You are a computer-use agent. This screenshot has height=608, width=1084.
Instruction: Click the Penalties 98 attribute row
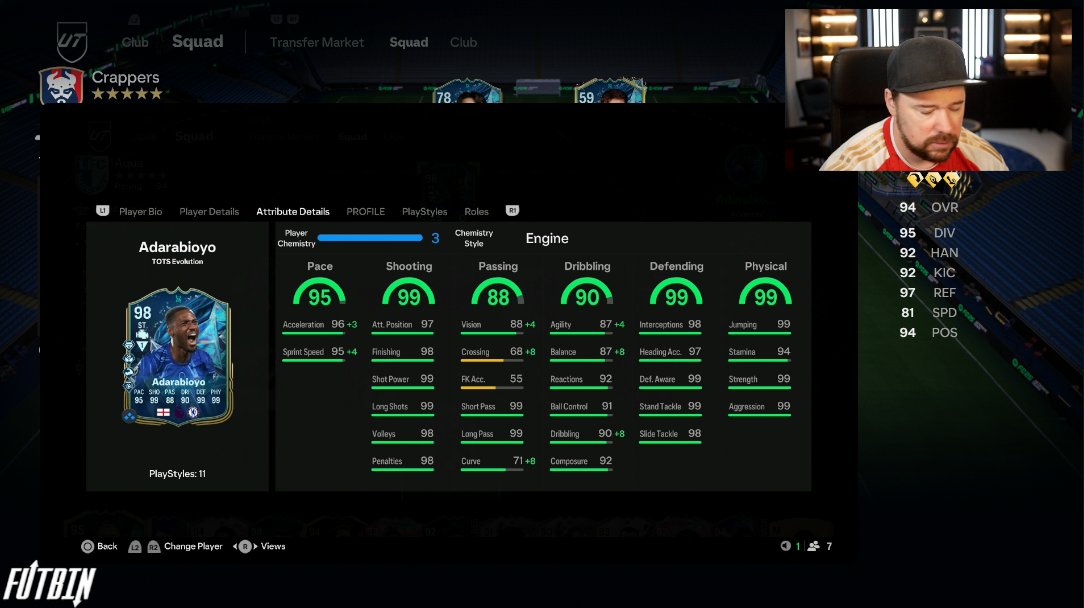[x=402, y=462]
